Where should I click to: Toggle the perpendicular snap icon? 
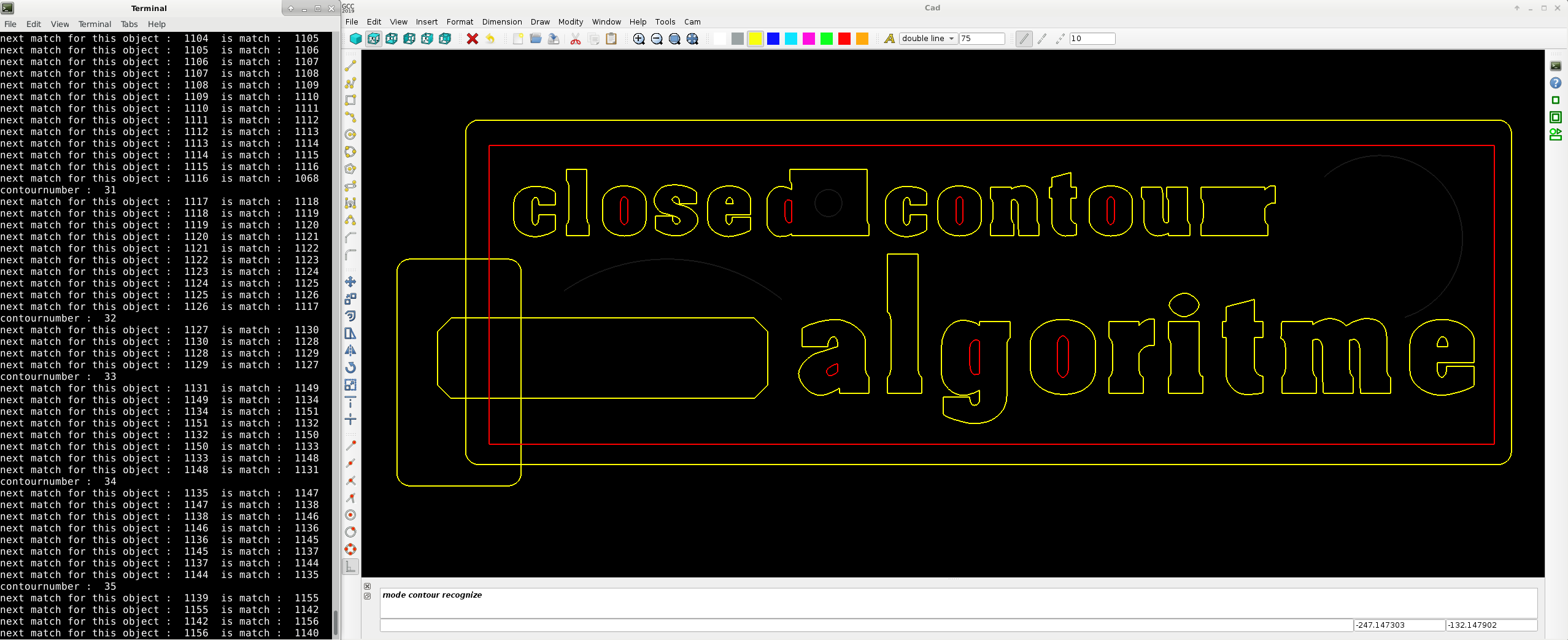click(350, 498)
